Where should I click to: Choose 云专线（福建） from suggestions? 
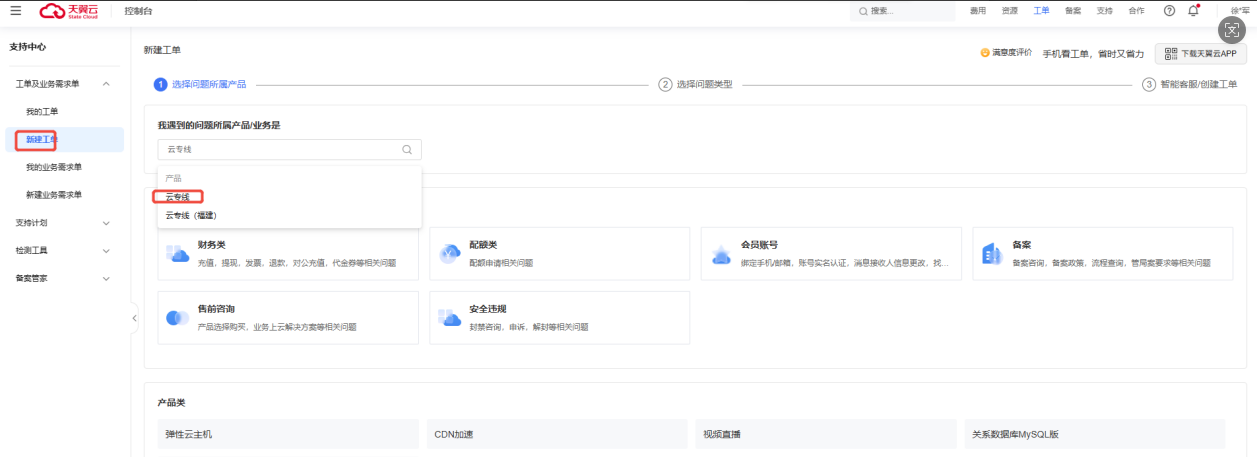click(191, 215)
